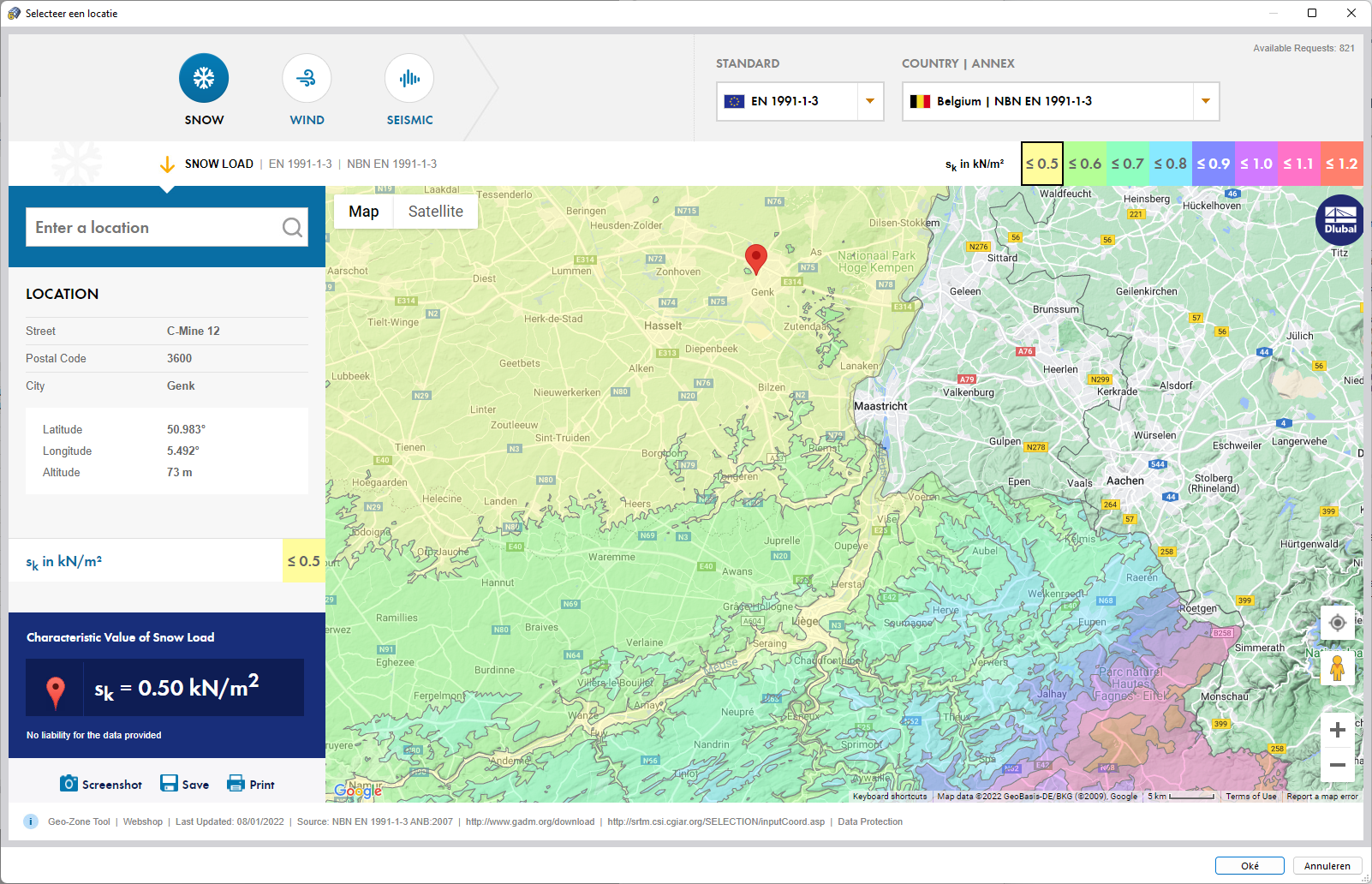
Task: Switch the map to Satellite view
Action: coord(435,212)
